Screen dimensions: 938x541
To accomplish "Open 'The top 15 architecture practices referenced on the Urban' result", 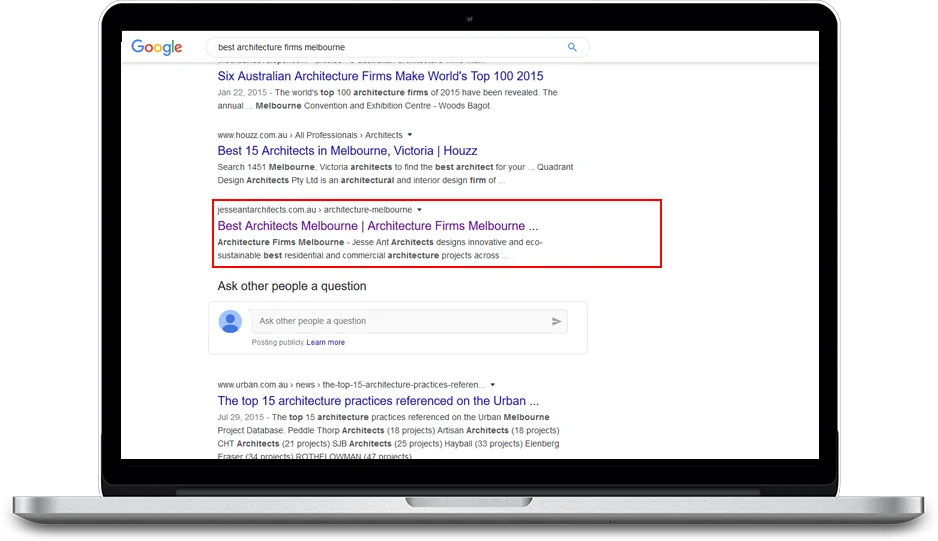I will coord(378,401).
